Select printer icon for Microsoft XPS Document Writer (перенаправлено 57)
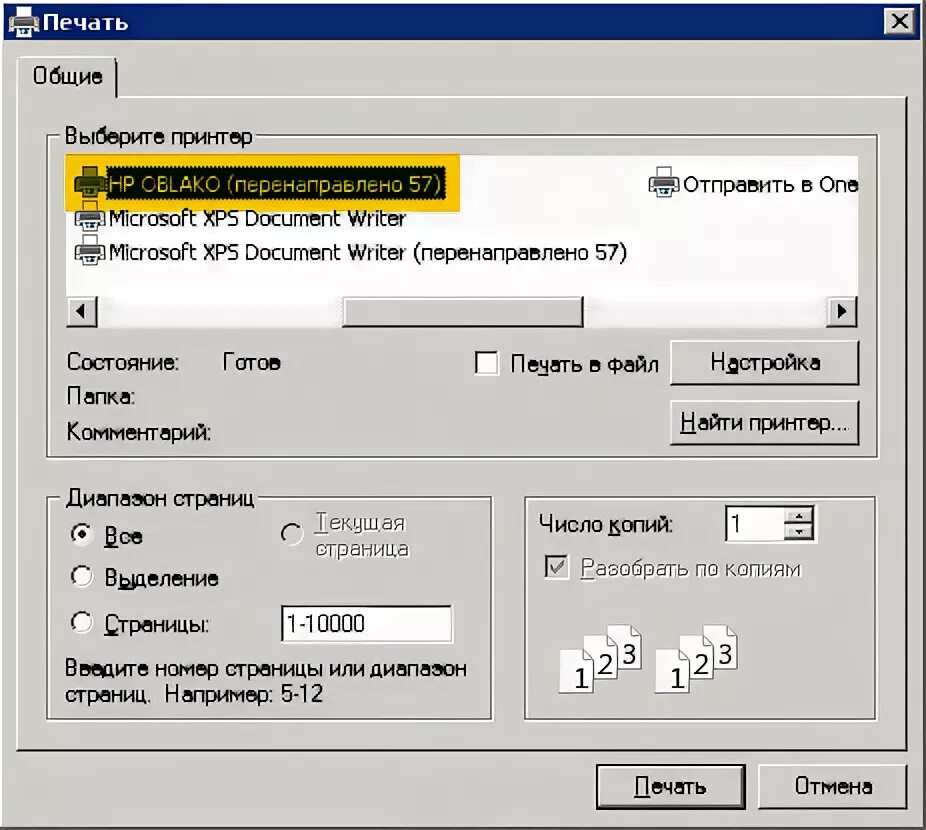 90,252
